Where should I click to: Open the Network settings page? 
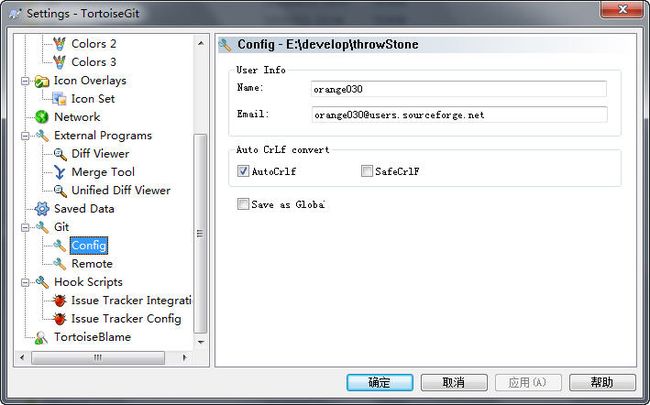click(77, 117)
